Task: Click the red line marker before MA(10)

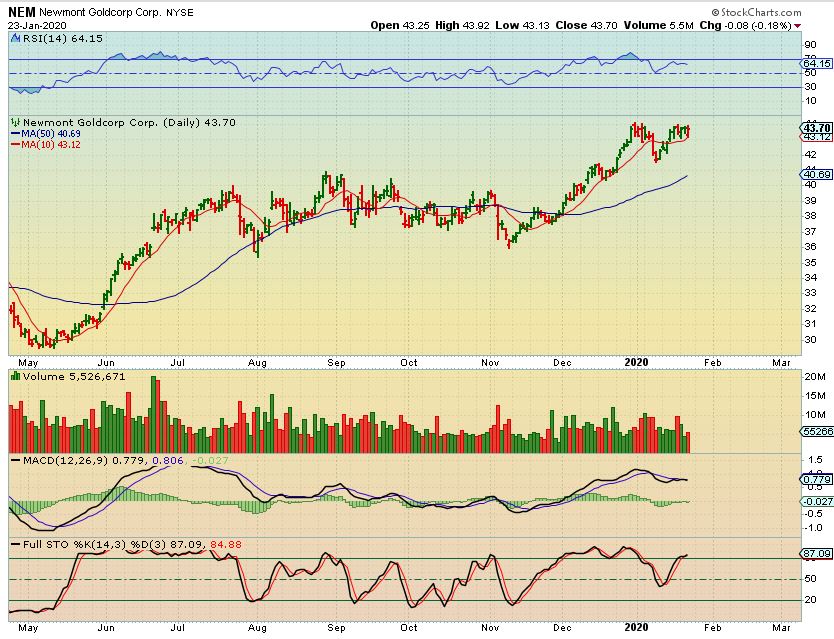Action: click(x=15, y=144)
